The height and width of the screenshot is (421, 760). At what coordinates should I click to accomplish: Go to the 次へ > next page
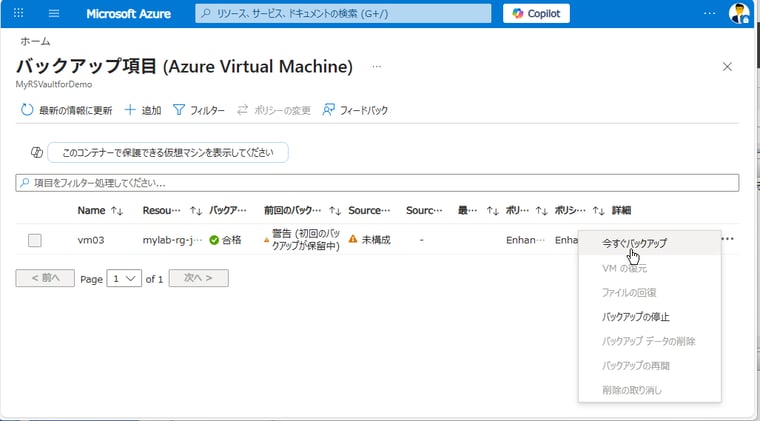pyautogui.click(x=198, y=278)
